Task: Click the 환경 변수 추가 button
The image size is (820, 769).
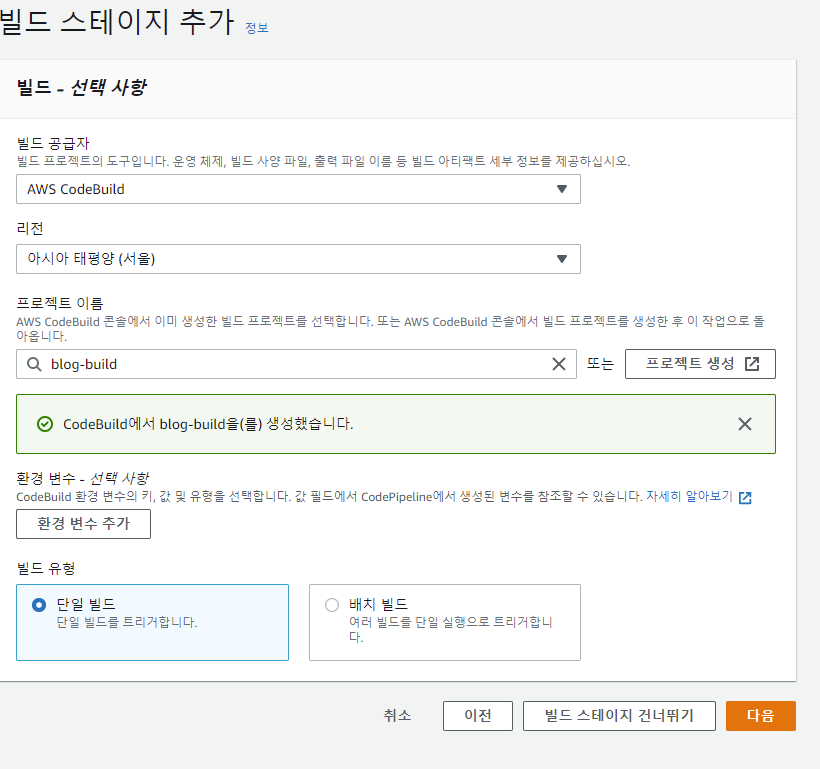Action: click(83, 524)
